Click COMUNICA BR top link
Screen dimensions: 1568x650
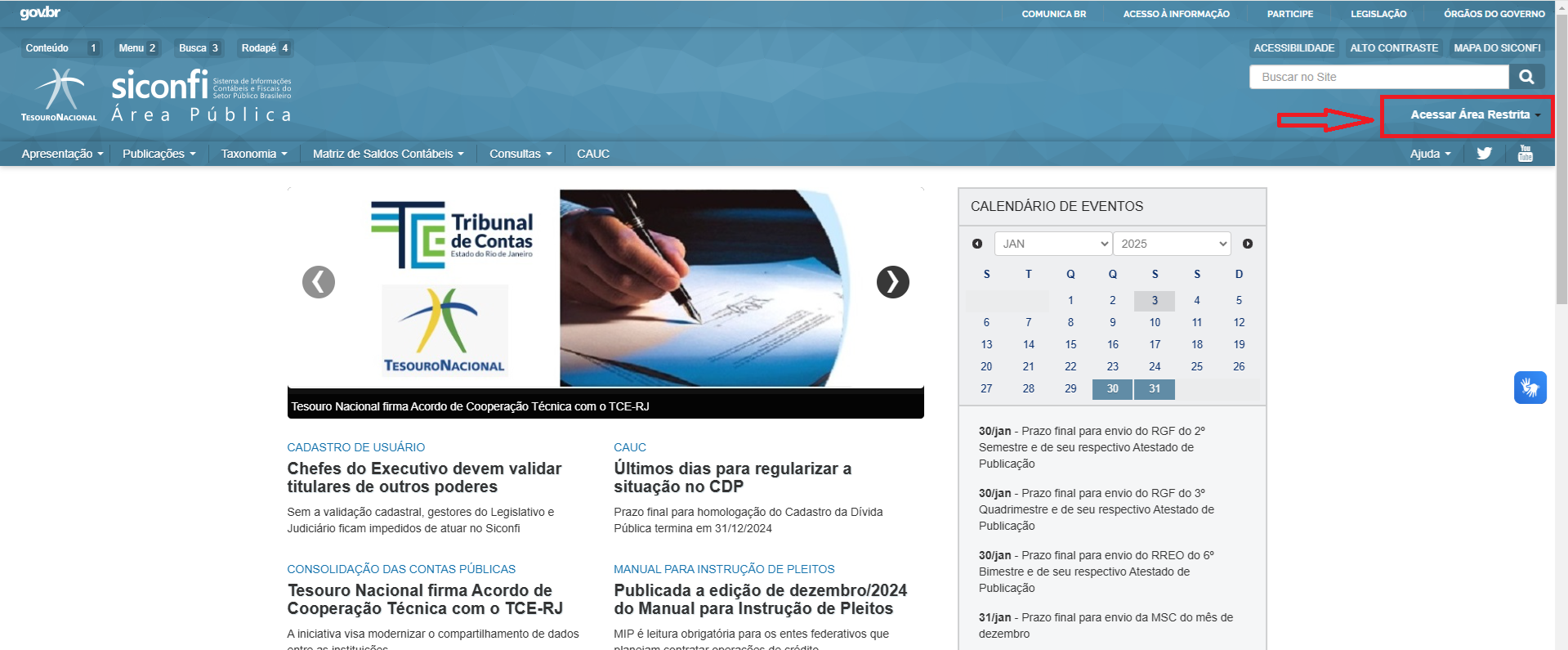pyautogui.click(x=1053, y=14)
